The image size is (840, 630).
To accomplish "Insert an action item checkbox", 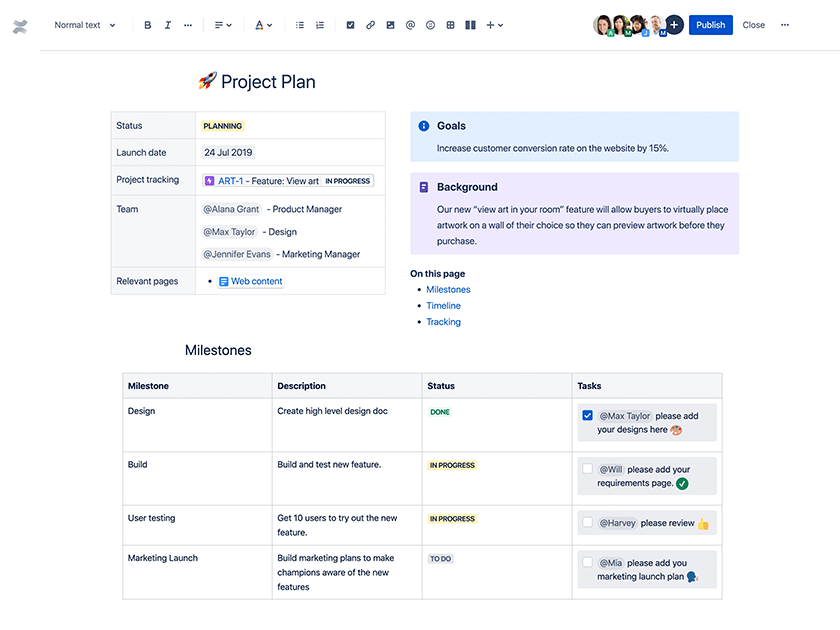I will pos(350,25).
